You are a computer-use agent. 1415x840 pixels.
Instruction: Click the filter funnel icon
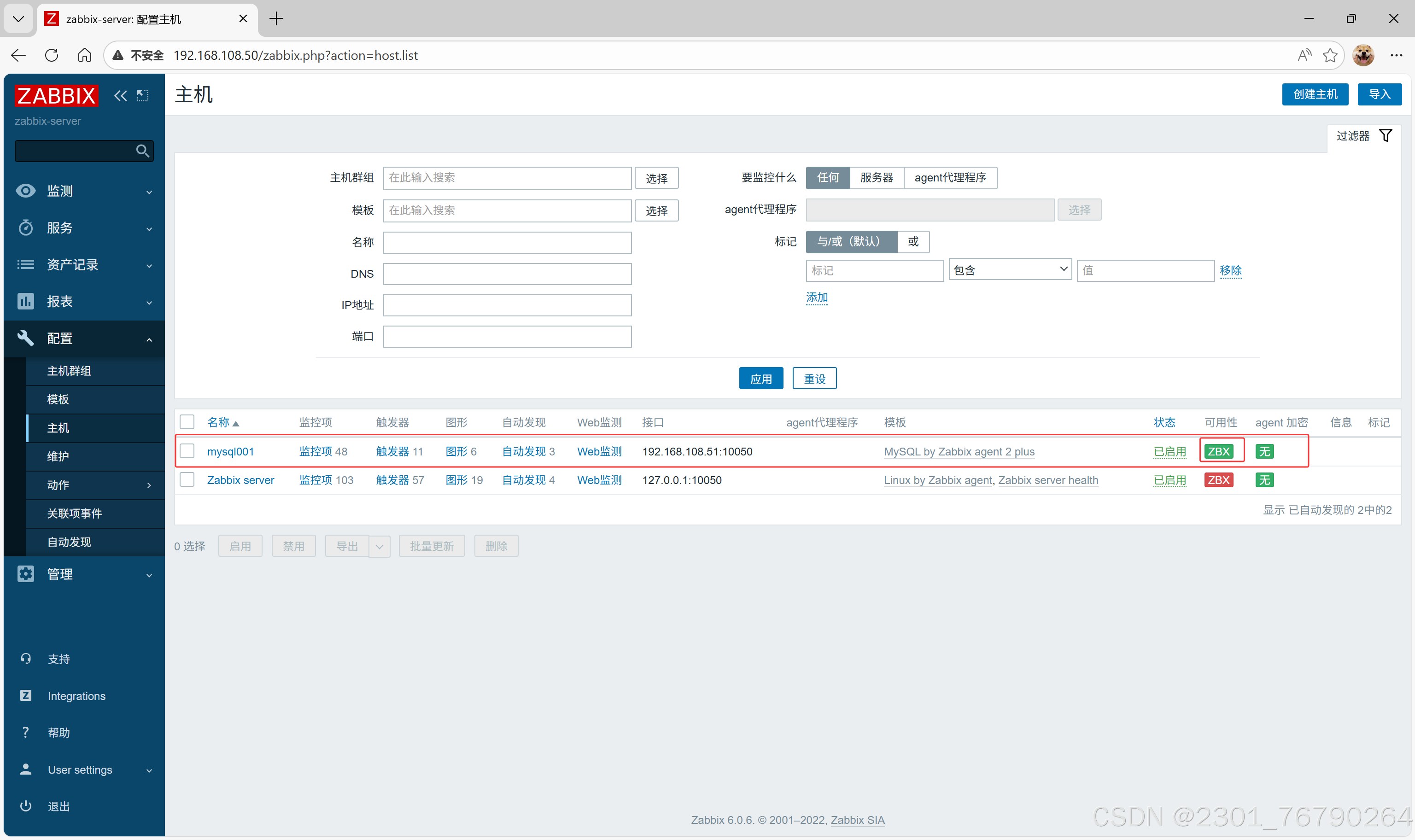(x=1385, y=136)
